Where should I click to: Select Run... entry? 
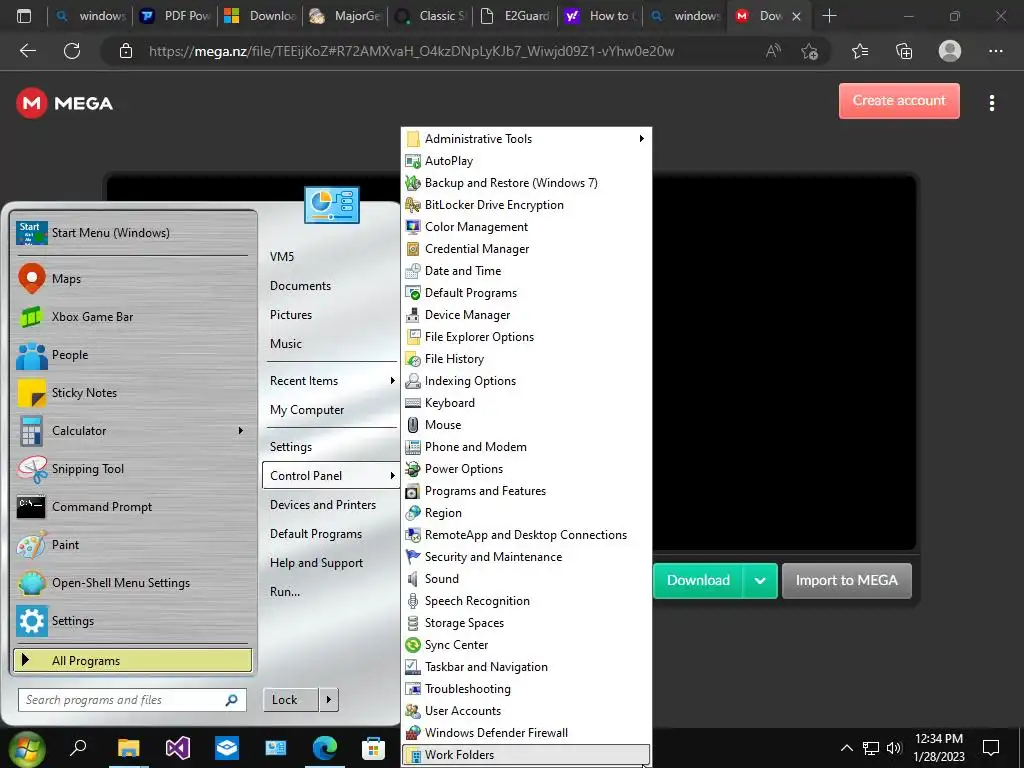point(330,592)
